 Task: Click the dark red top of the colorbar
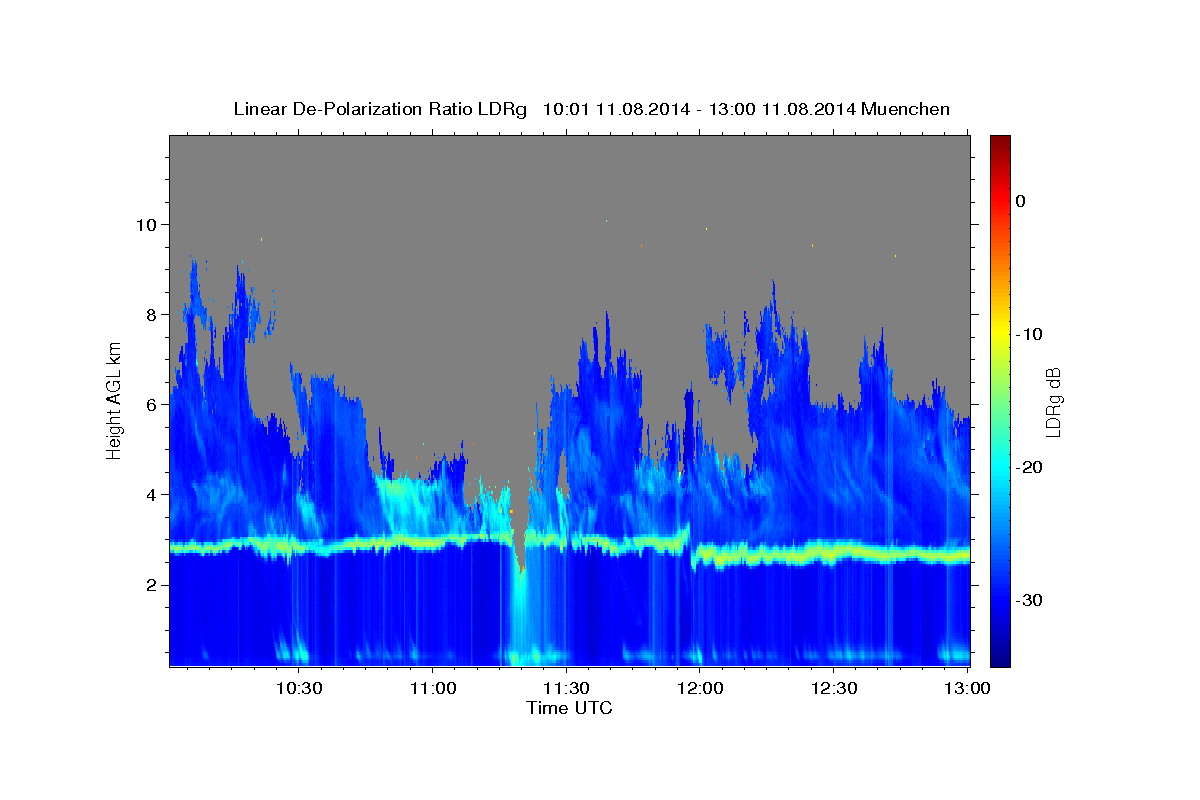[1000, 142]
